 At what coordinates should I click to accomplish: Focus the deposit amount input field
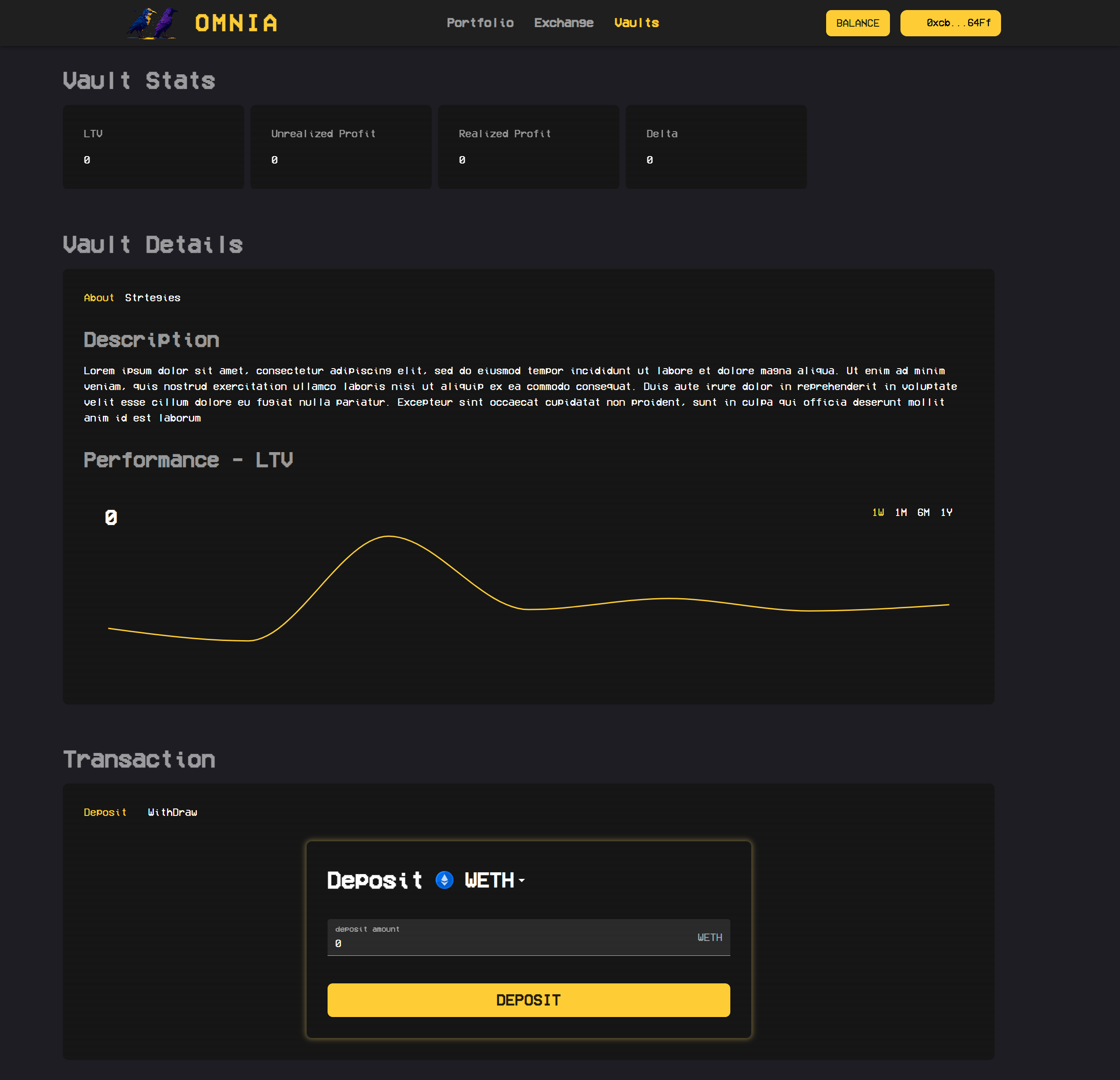[509, 942]
